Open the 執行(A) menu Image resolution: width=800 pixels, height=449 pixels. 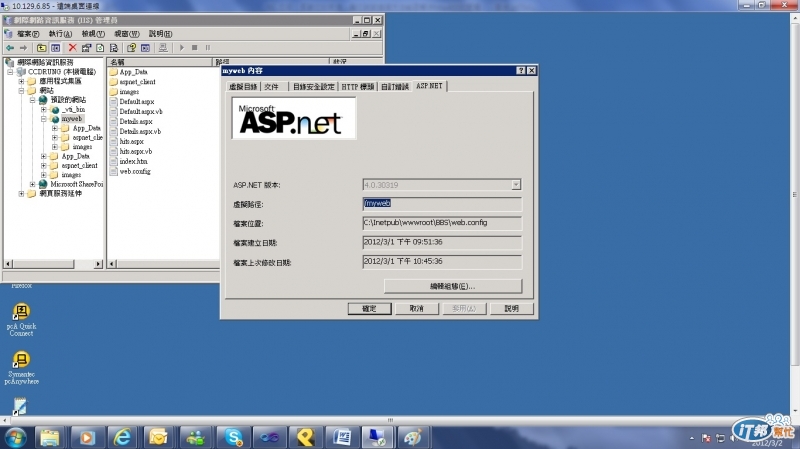[60, 34]
